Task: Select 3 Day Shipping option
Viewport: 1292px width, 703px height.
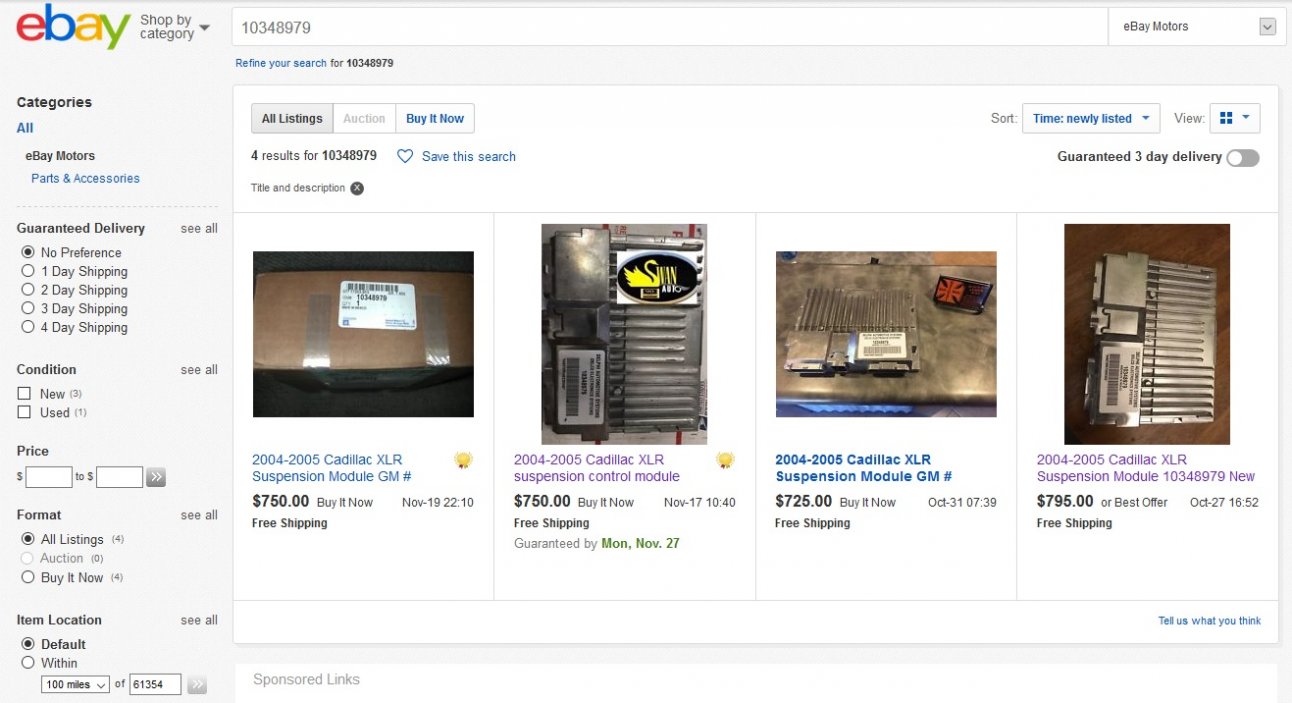Action: 28,308
